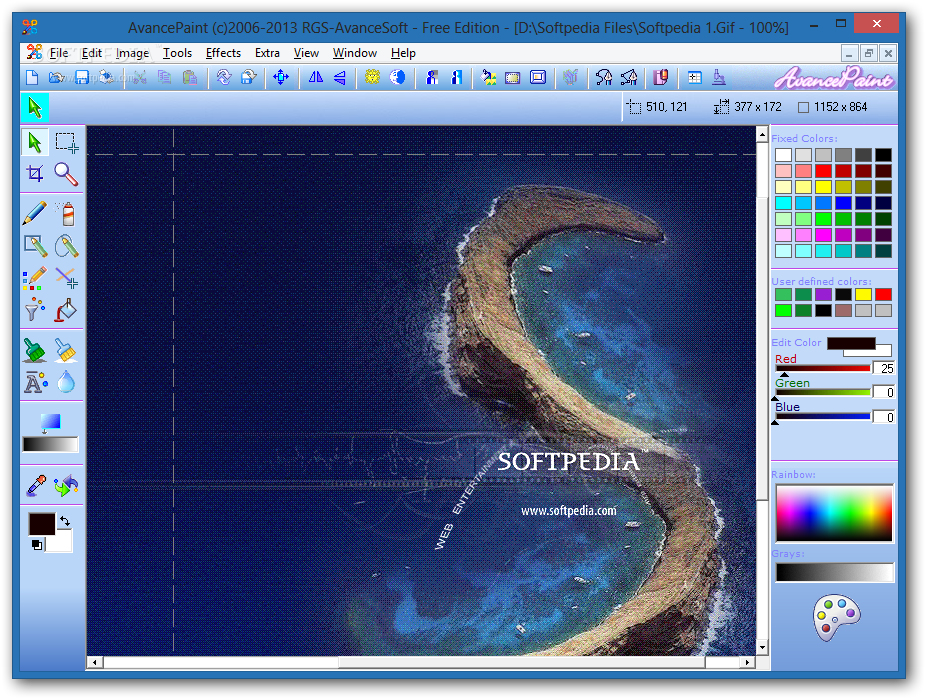Create a new image document
926x699 pixels.
(x=32, y=77)
